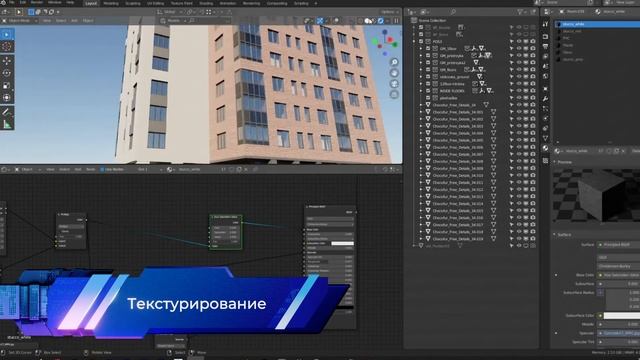Hide INSIDE FLOORS collection via eye icon
This screenshot has height=360, width=640.
pos(519,91)
